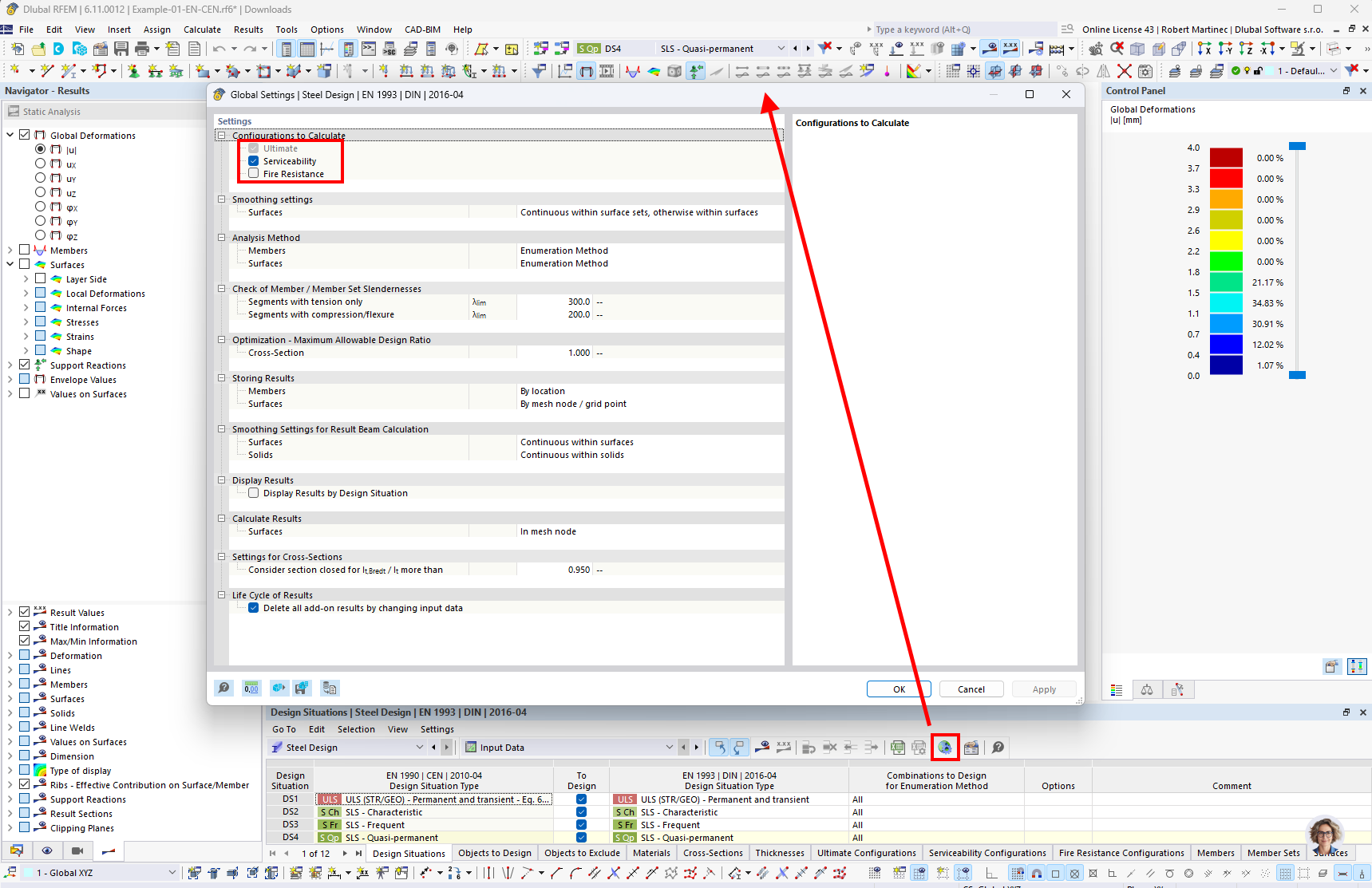
Task: Collapse the Analysis Method section
Action: point(222,238)
